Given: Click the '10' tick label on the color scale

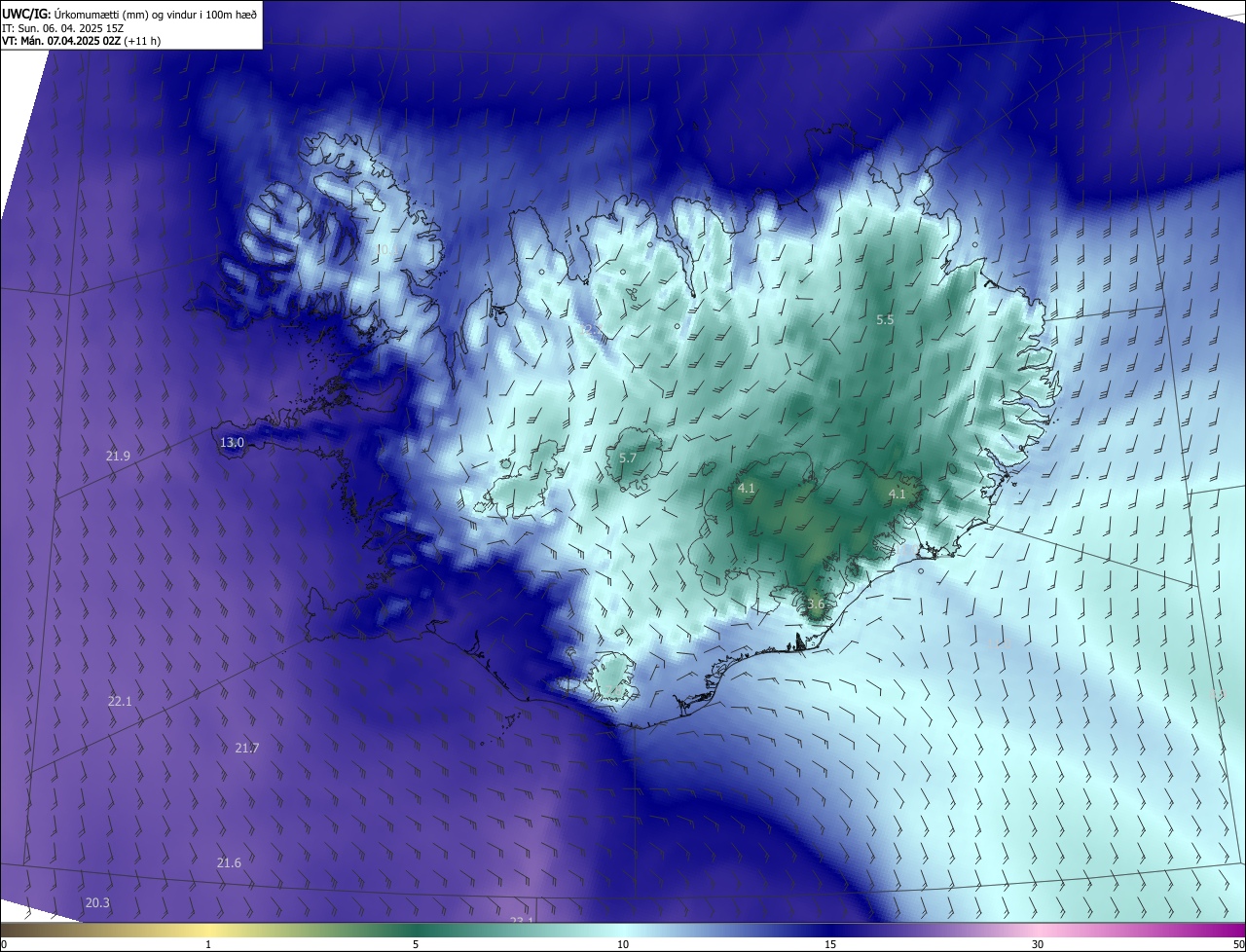Looking at the screenshot, I should 623,944.
